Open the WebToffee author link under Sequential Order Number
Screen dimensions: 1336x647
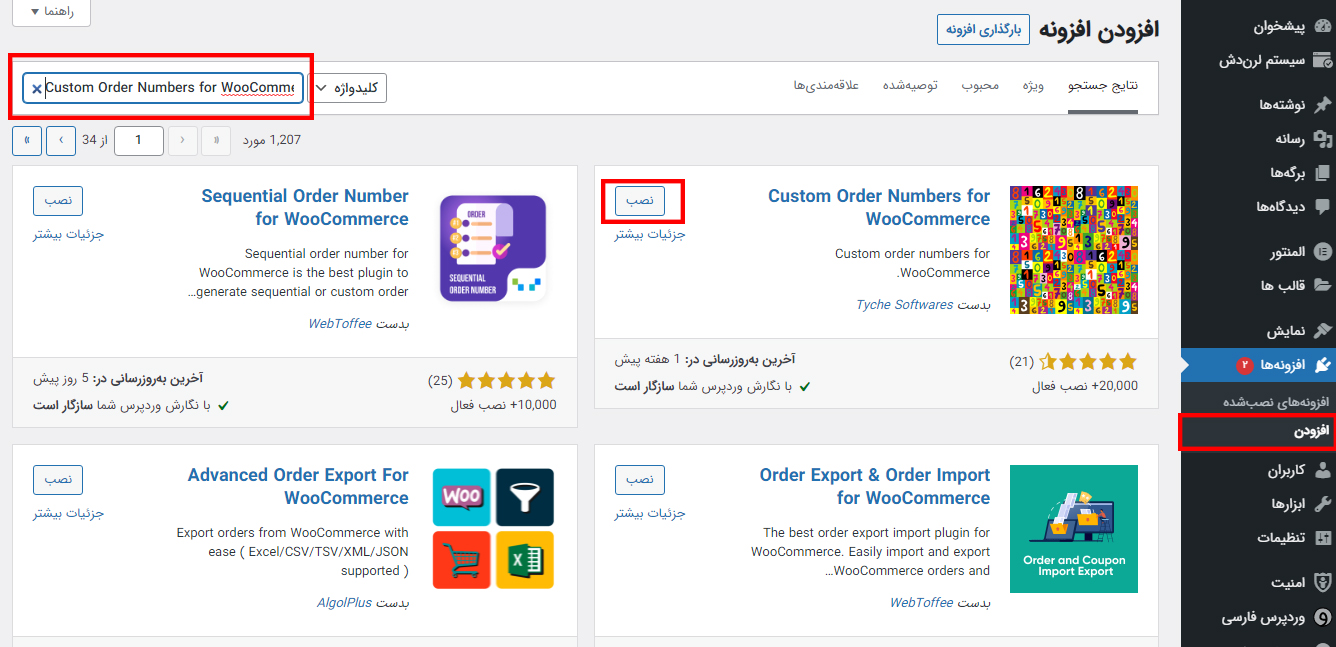[340, 324]
